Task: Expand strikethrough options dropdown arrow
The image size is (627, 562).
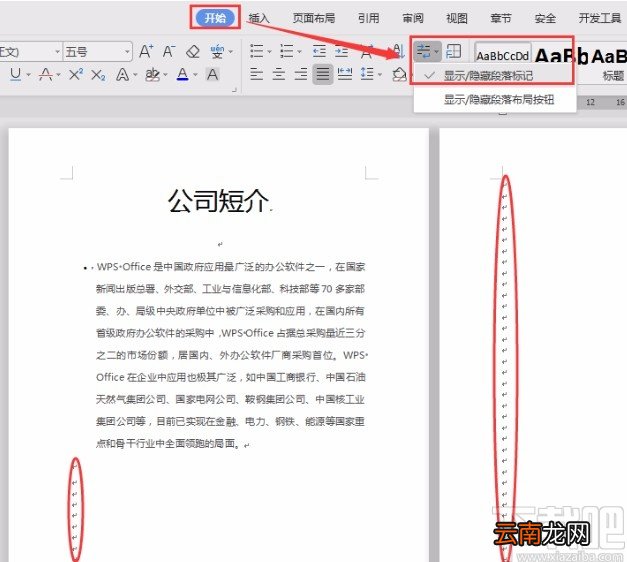Action: coord(58,75)
